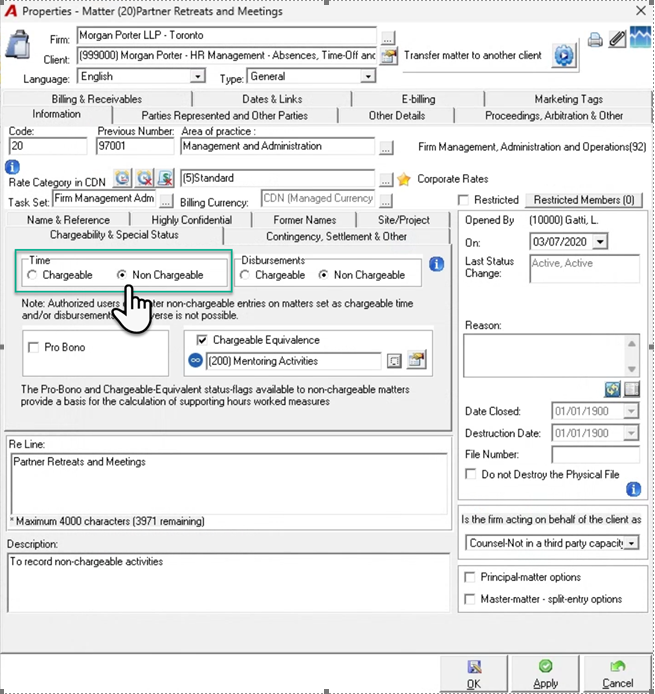
Task: Click the blue link icon beside Mentoring Activities
Action: (x=195, y=360)
